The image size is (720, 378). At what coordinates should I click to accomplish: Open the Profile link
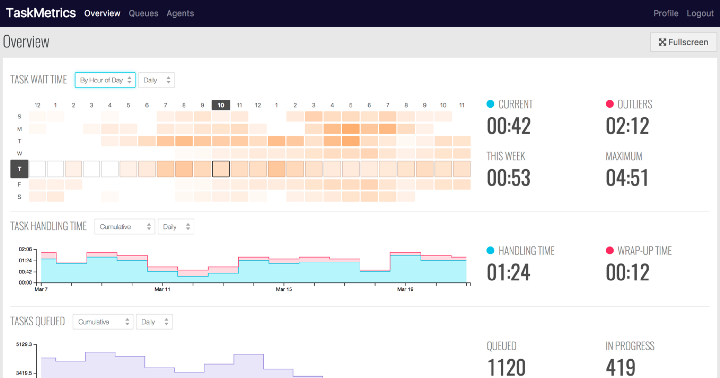click(666, 13)
